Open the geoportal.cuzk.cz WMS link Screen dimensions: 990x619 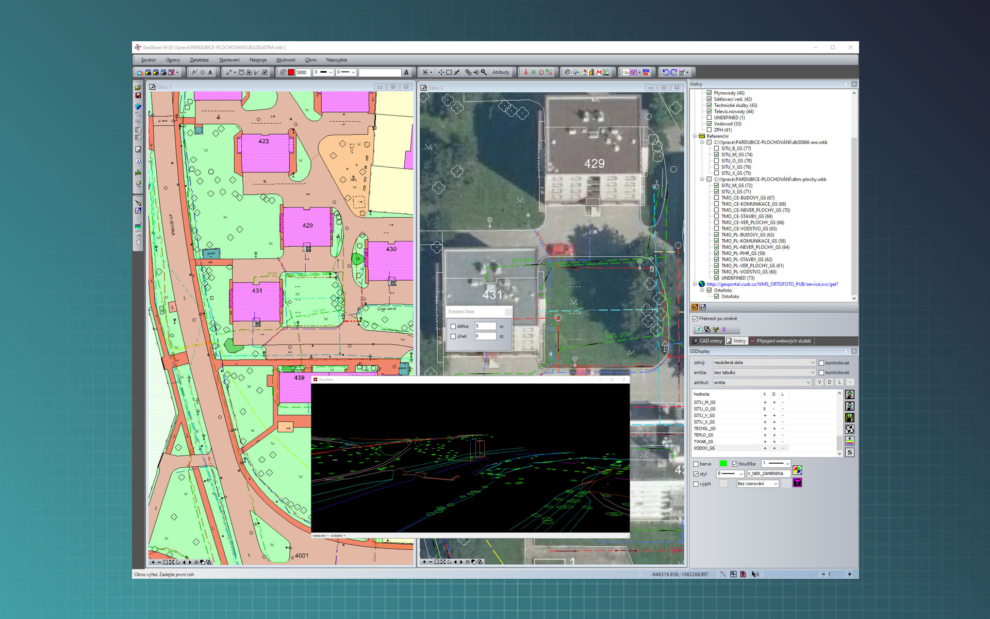(x=772, y=284)
